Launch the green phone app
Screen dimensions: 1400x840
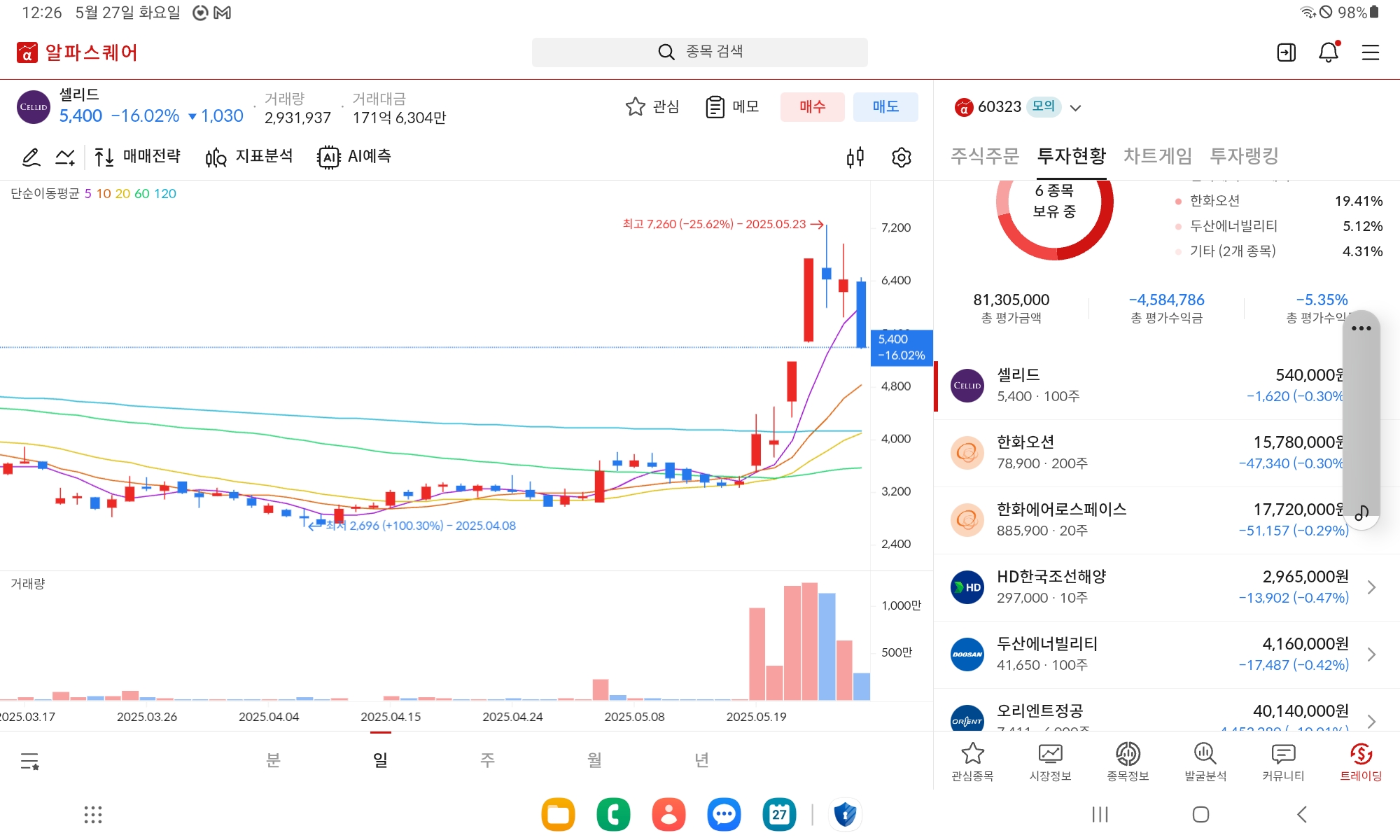tap(613, 814)
